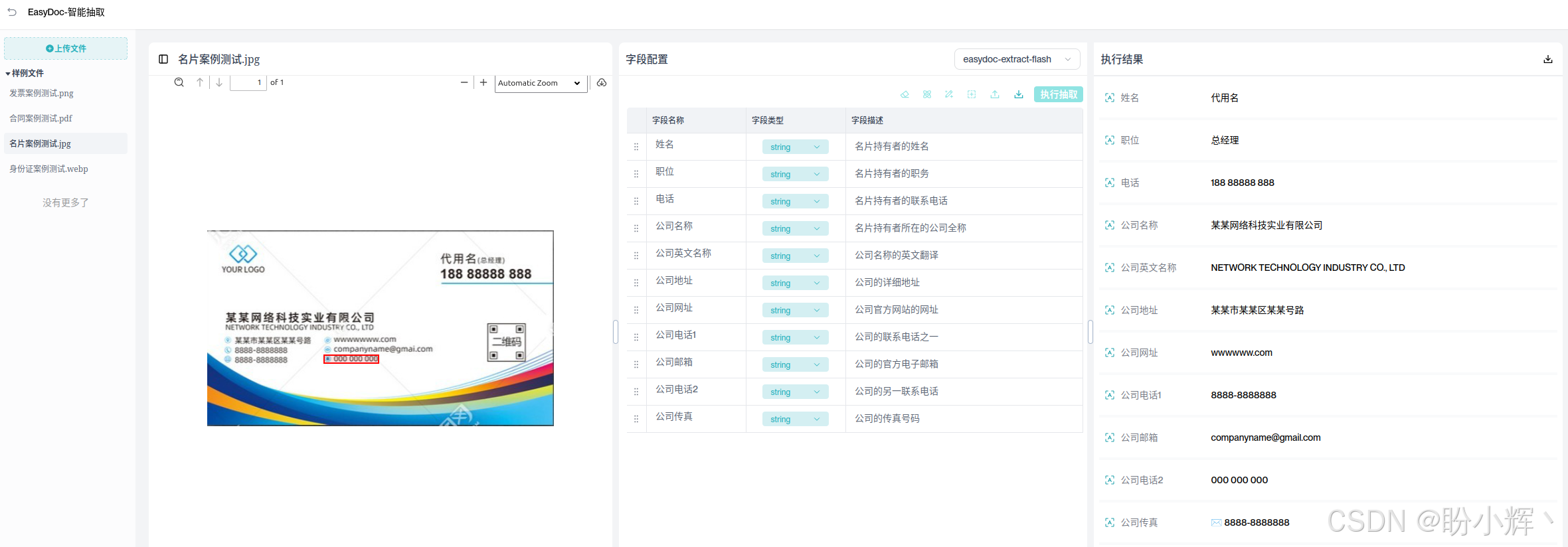Click the description 公司的详细地址
The width and height of the screenshot is (1568, 547).
(887, 282)
